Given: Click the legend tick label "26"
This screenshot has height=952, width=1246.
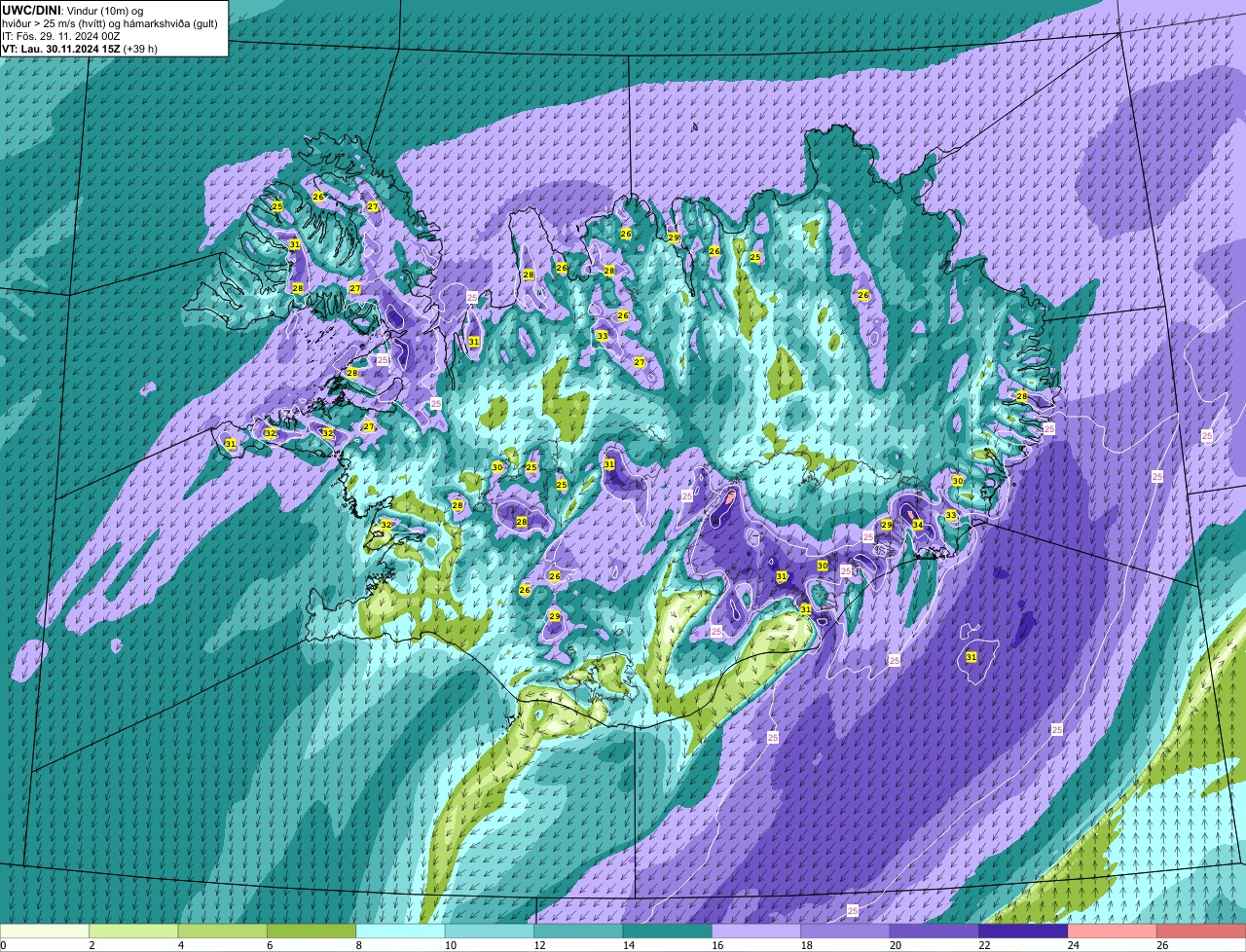Looking at the screenshot, I should coord(1161,945).
